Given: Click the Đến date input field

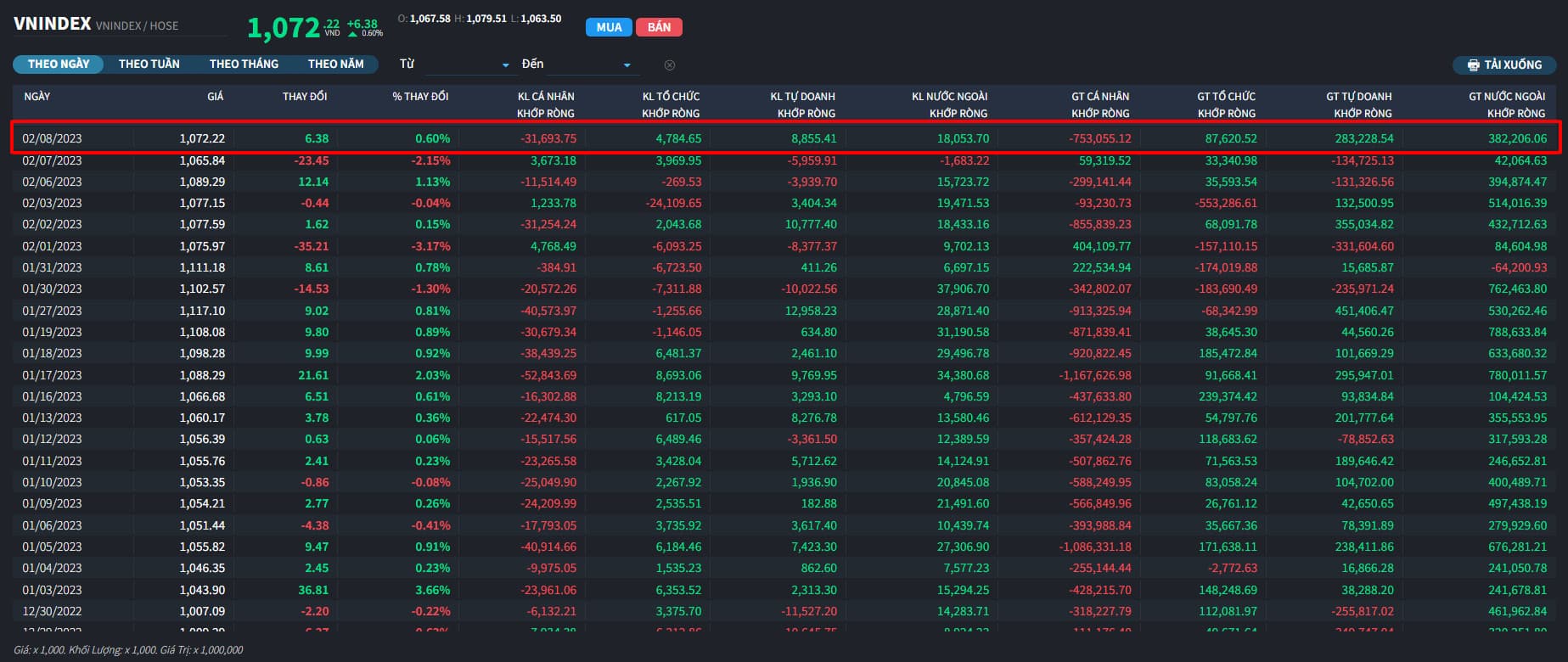Looking at the screenshot, I should tap(584, 65).
